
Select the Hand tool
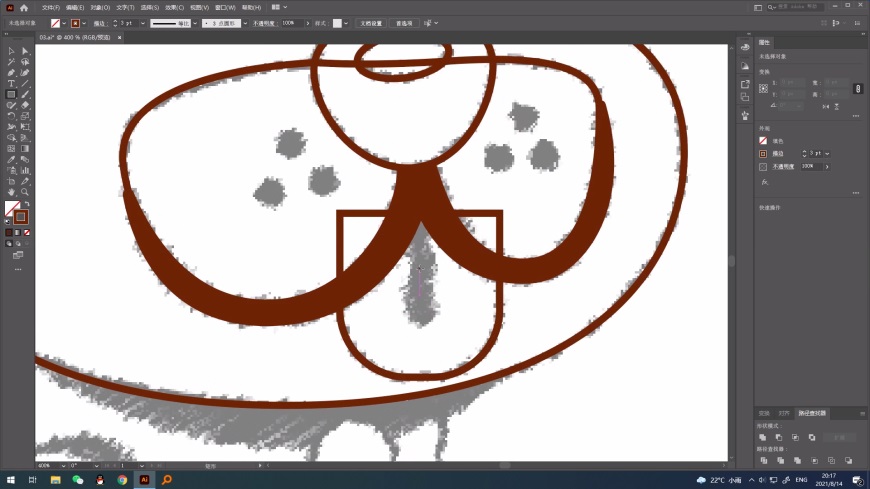pyautogui.click(x=11, y=192)
